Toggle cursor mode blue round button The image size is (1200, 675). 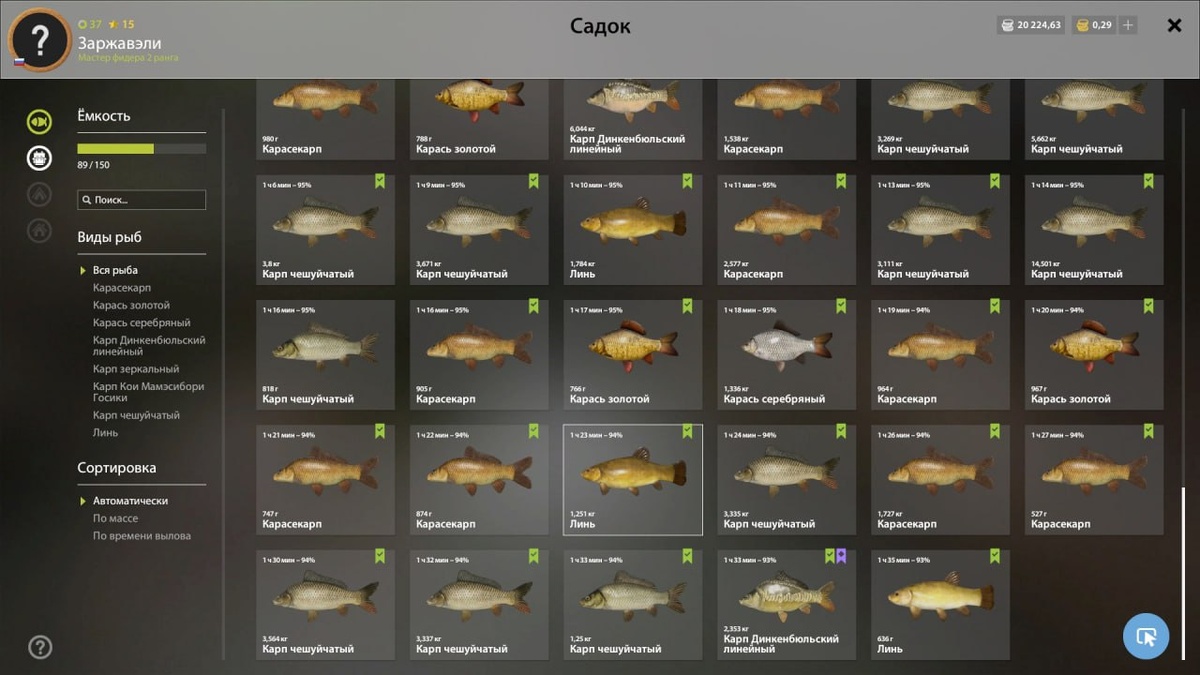[1146, 636]
